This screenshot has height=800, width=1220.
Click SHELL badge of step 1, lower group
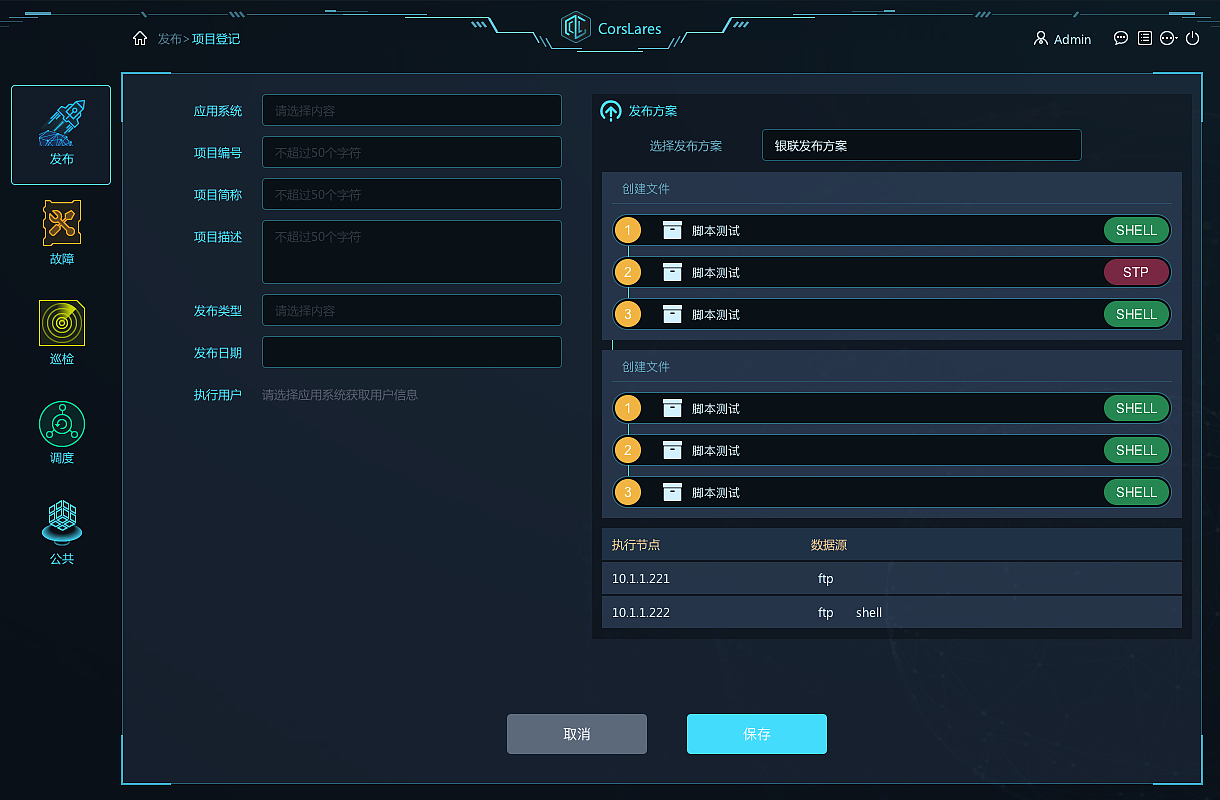(1136, 408)
